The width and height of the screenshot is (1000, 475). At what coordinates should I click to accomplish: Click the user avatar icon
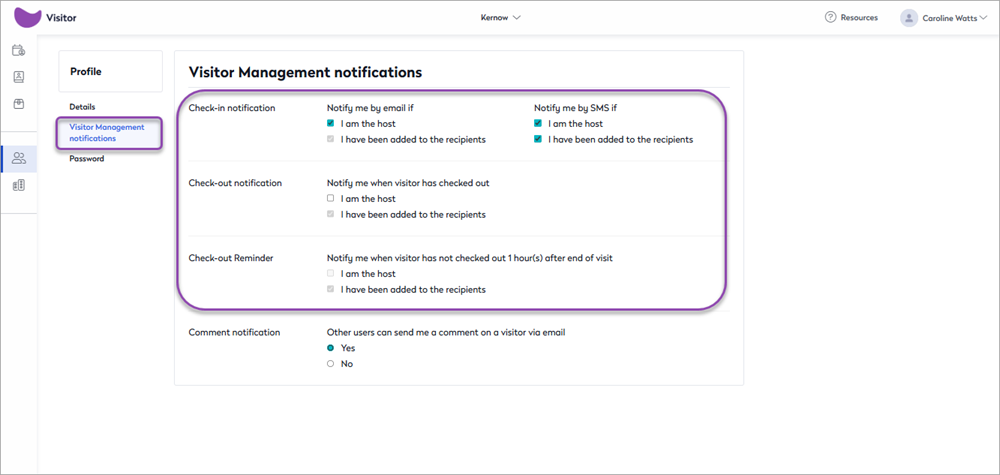tap(908, 18)
